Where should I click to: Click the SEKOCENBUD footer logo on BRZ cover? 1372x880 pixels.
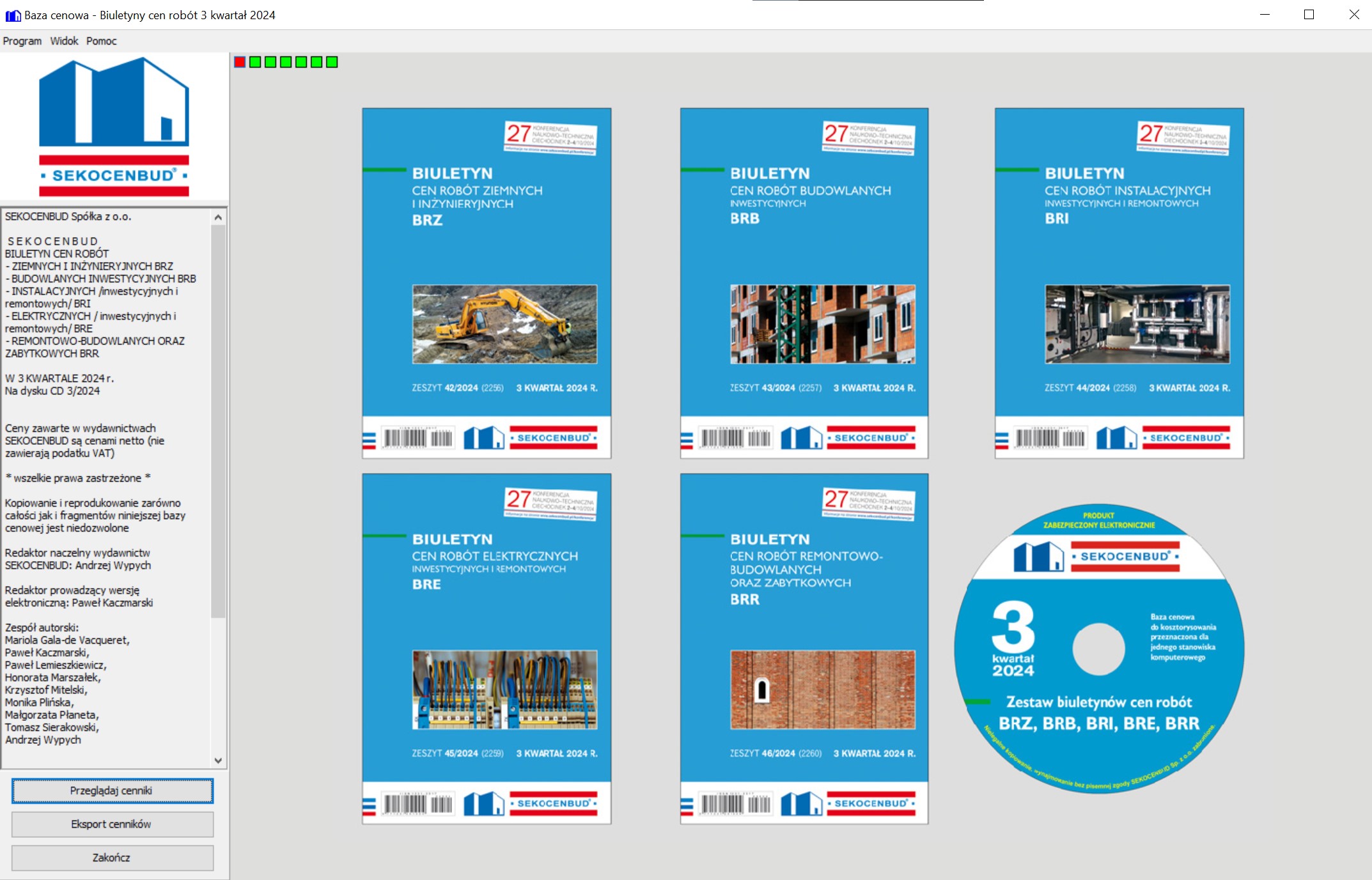(x=531, y=438)
